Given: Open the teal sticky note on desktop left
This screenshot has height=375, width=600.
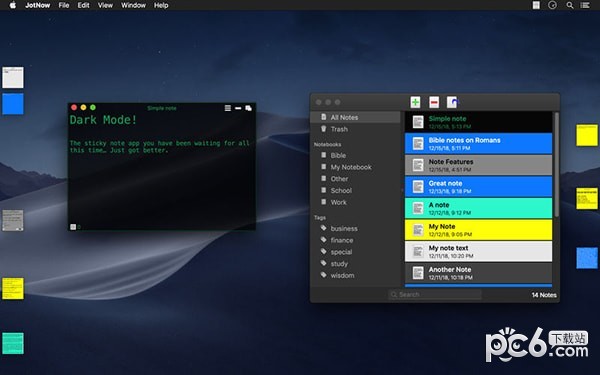Looking at the screenshot, I should tap(13, 343).
